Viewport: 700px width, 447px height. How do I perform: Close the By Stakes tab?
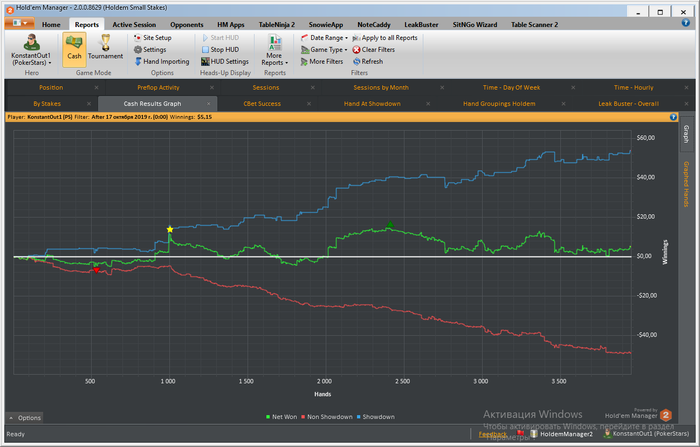[89, 104]
